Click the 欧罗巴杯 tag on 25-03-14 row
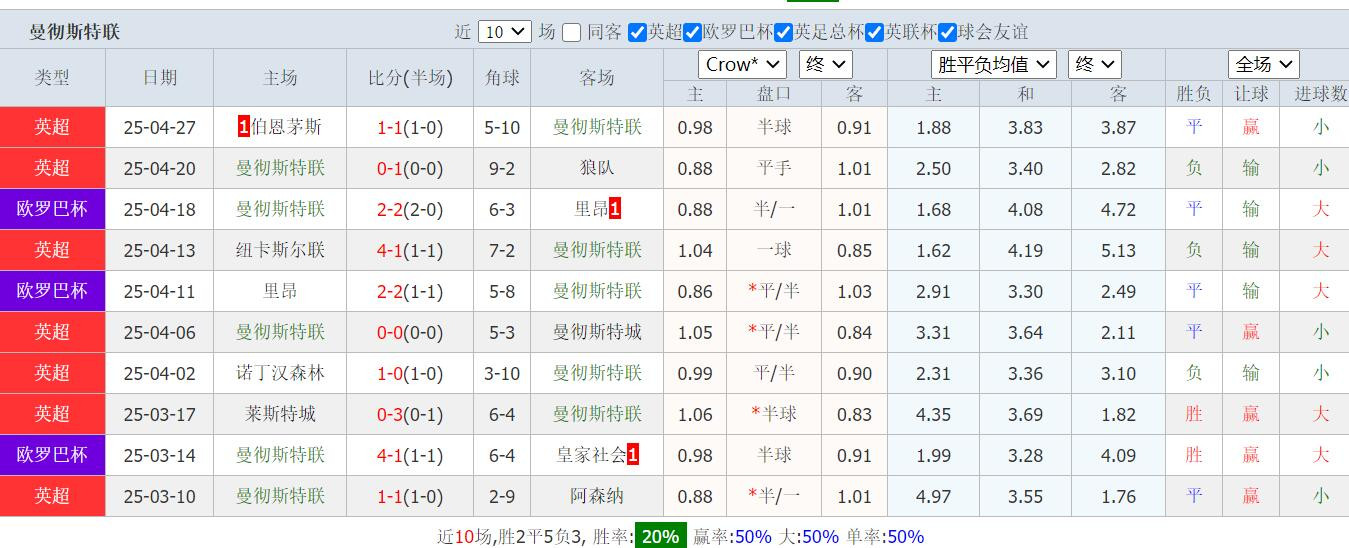 coord(52,455)
